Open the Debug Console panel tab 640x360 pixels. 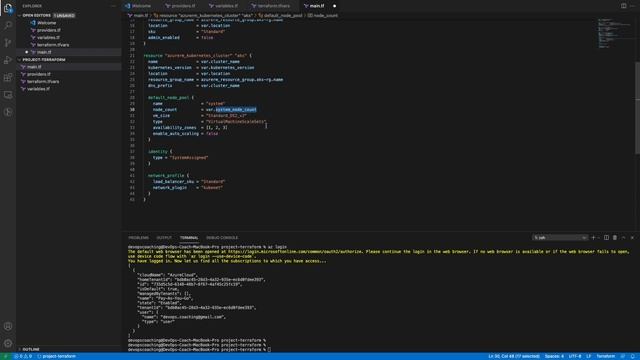[x=222, y=238]
